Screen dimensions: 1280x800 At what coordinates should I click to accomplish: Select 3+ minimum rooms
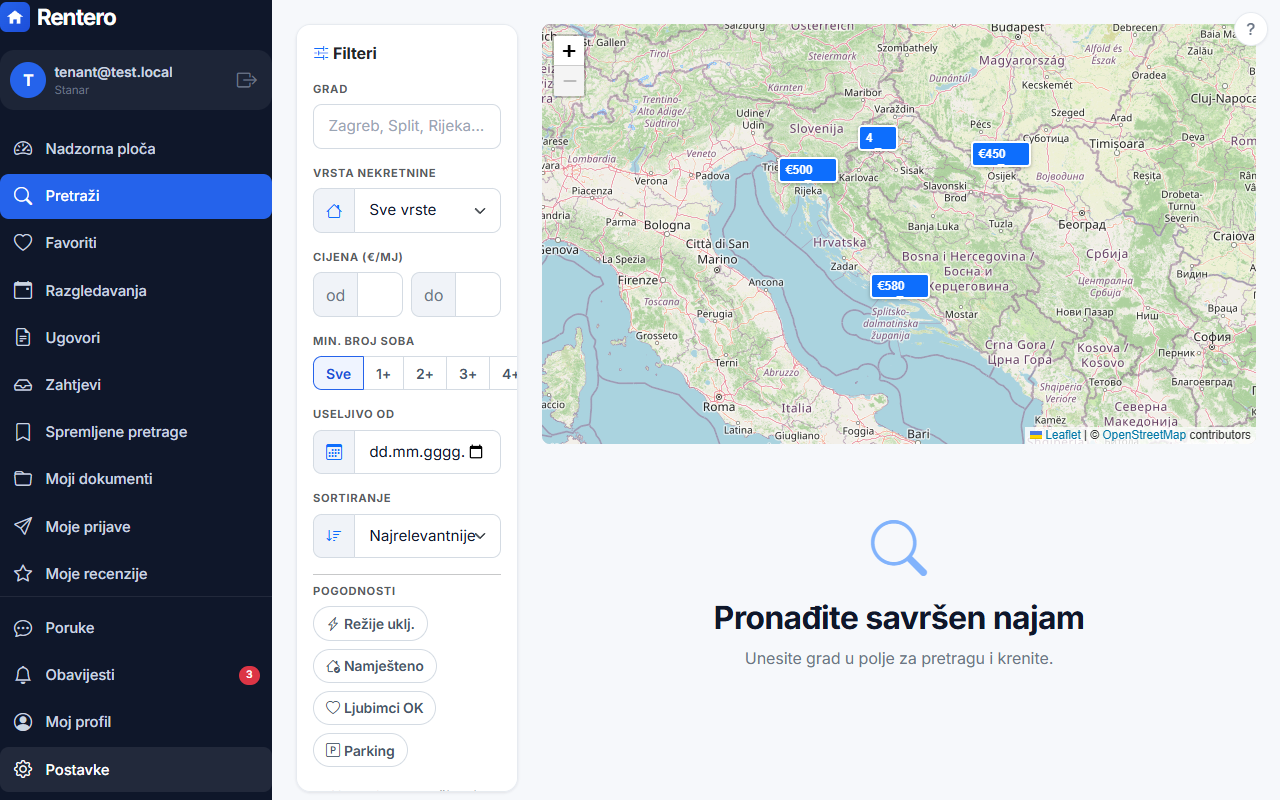click(x=468, y=374)
